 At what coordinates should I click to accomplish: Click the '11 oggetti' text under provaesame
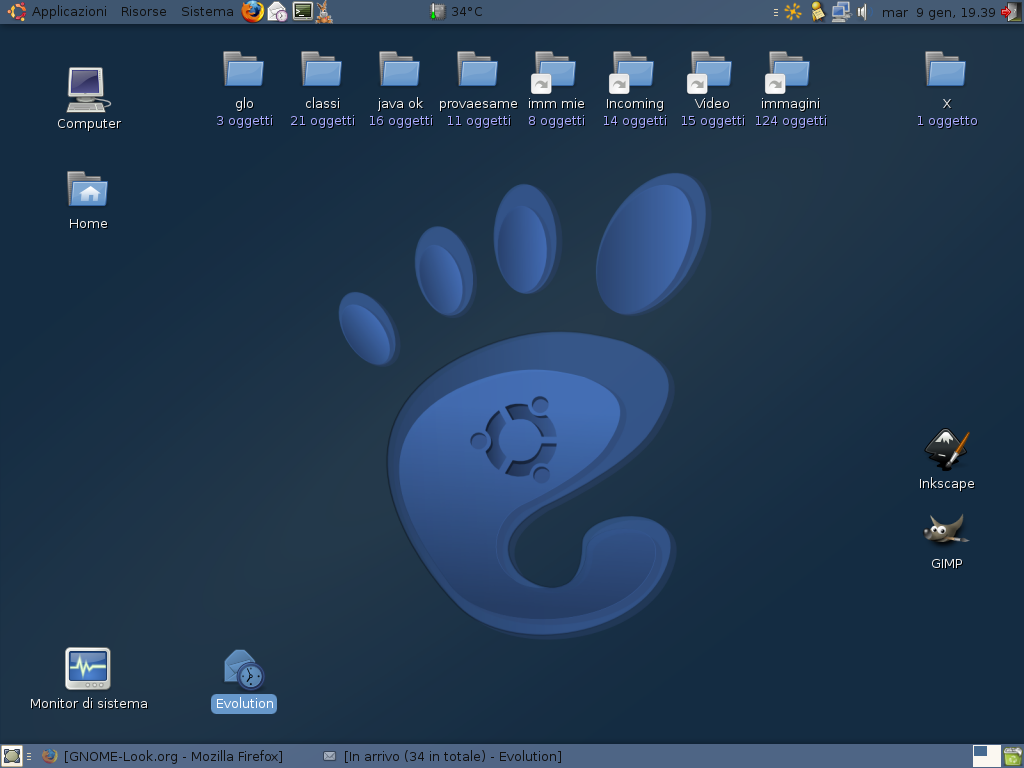click(x=478, y=121)
